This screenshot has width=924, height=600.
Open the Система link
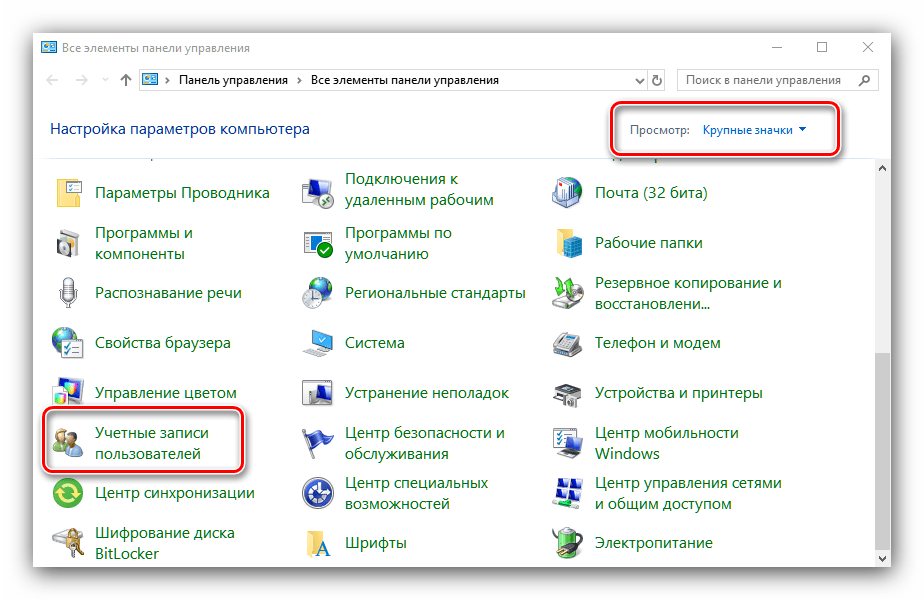pyautogui.click(x=374, y=343)
